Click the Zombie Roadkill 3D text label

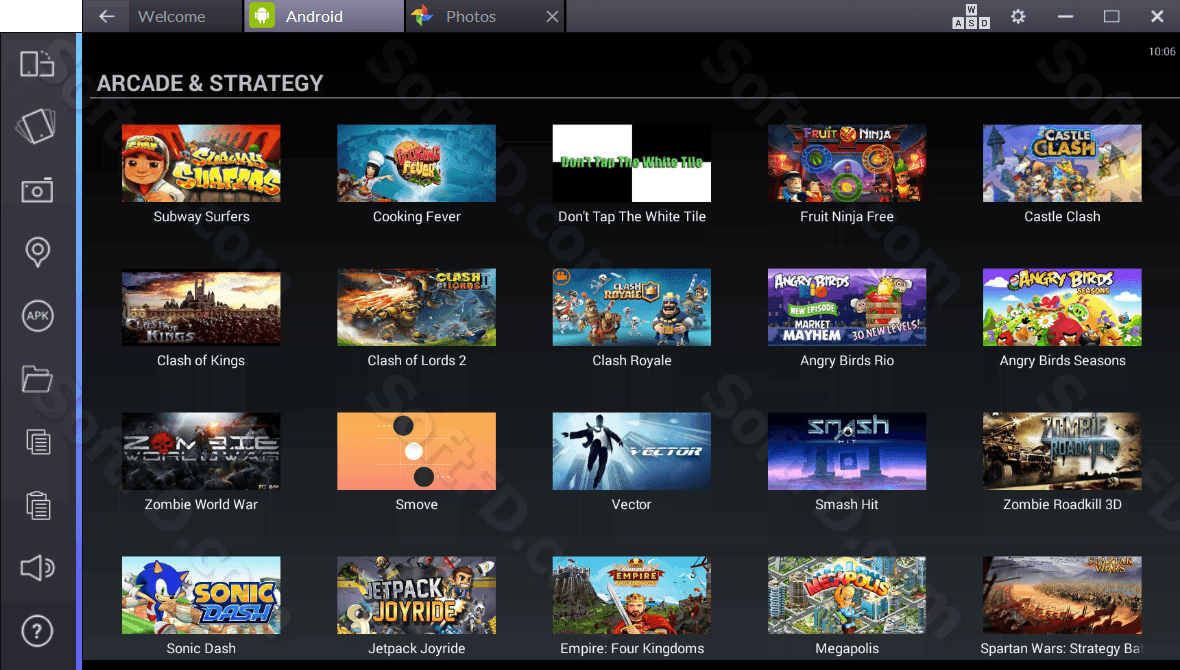click(x=1062, y=504)
